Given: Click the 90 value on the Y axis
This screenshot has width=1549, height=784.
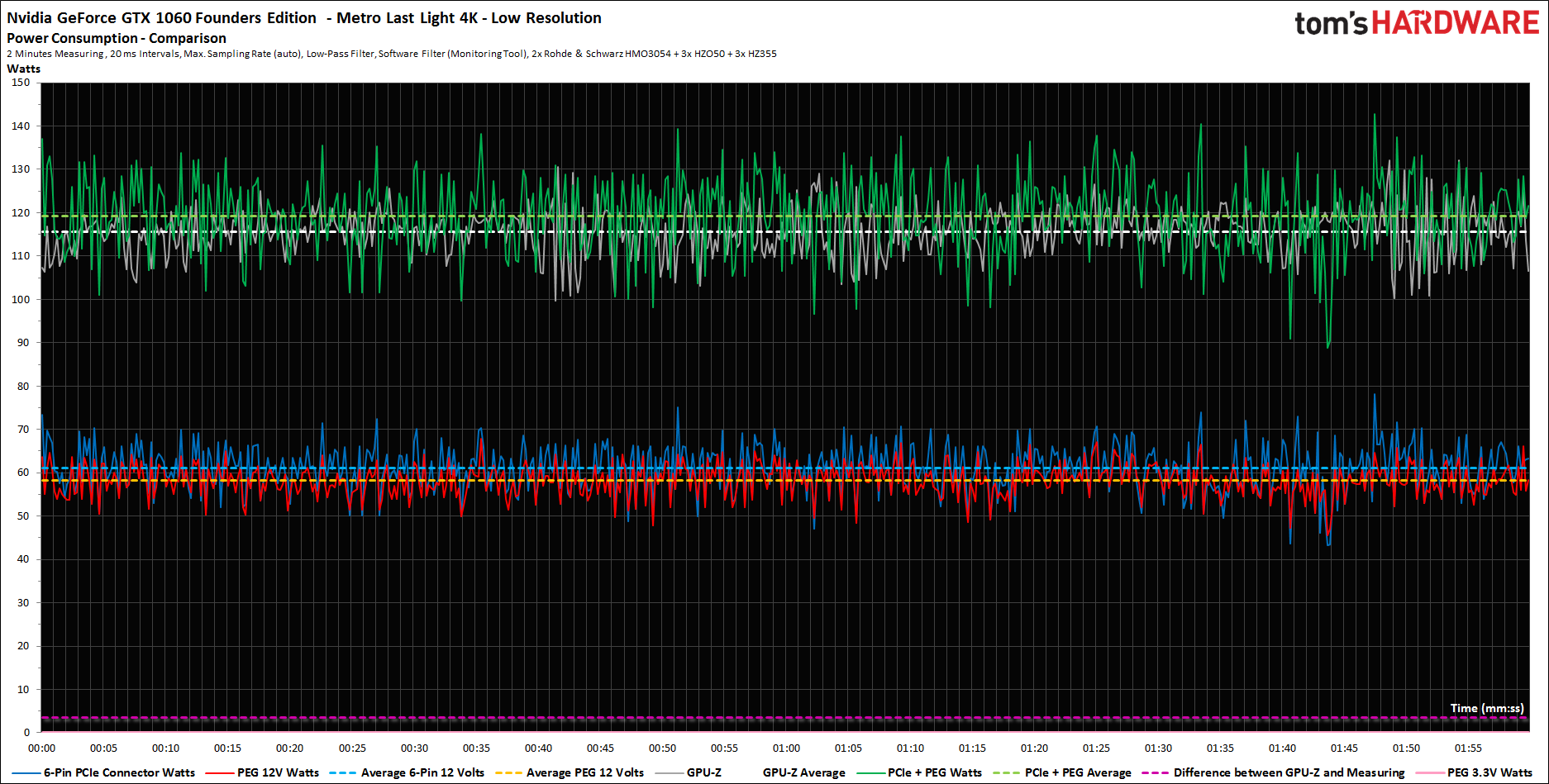Looking at the screenshot, I should click(23, 343).
